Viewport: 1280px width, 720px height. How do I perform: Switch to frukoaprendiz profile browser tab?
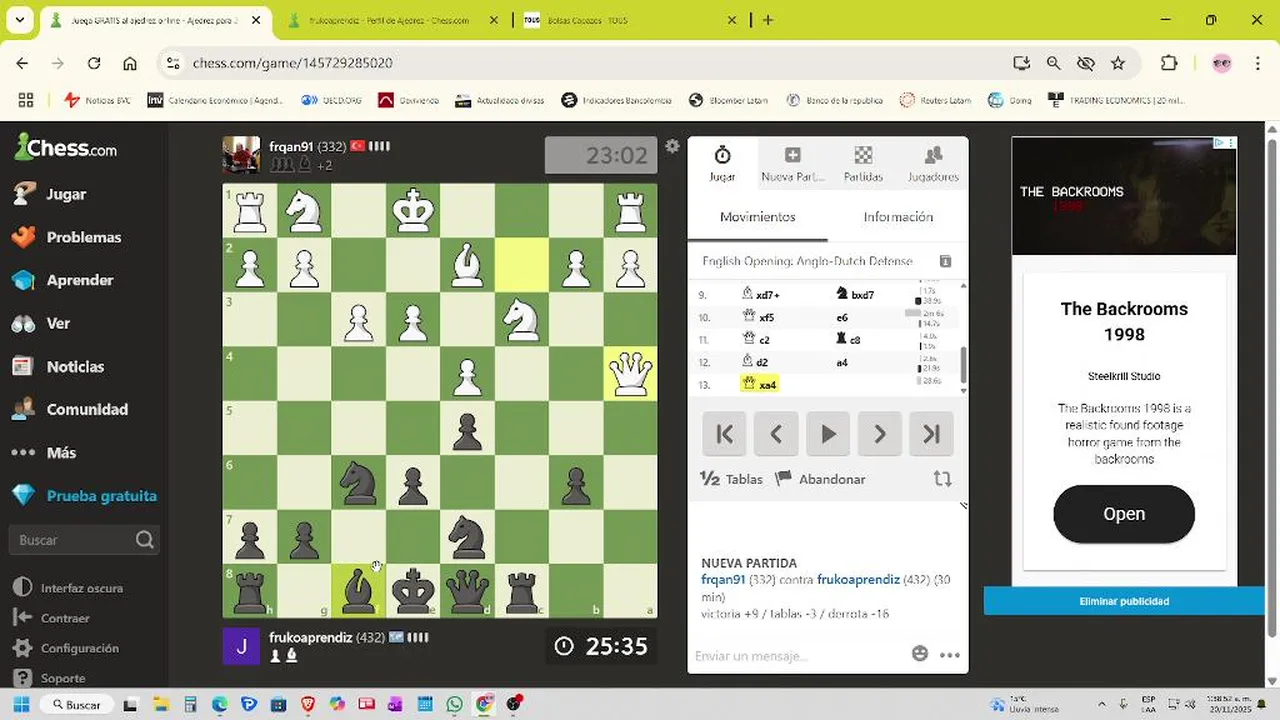point(390,20)
